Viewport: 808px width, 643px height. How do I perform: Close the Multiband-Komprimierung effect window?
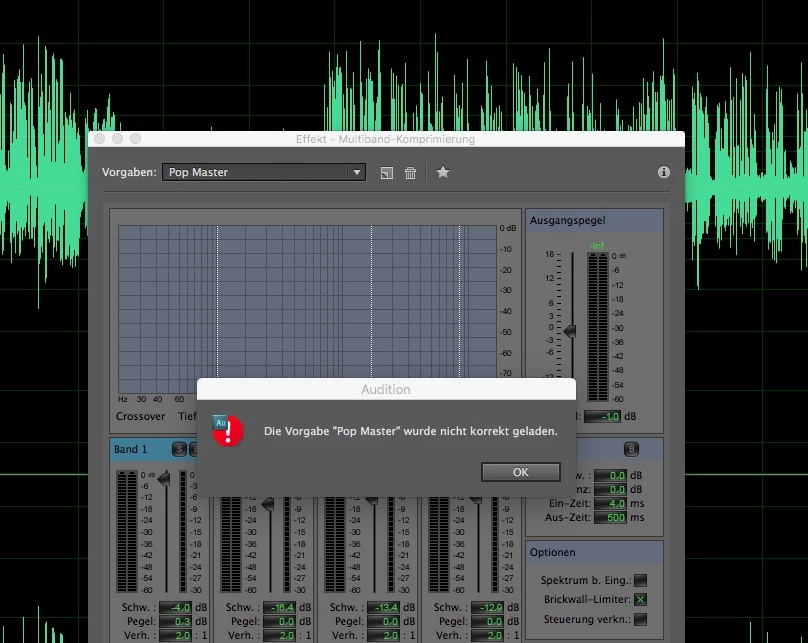pyautogui.click(x=100, y=139)
